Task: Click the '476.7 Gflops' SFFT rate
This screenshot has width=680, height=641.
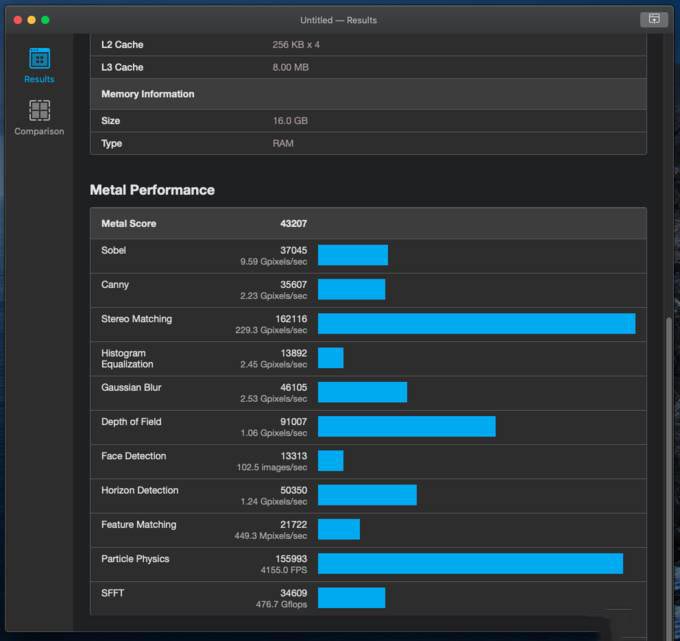Action: point(281,604)
